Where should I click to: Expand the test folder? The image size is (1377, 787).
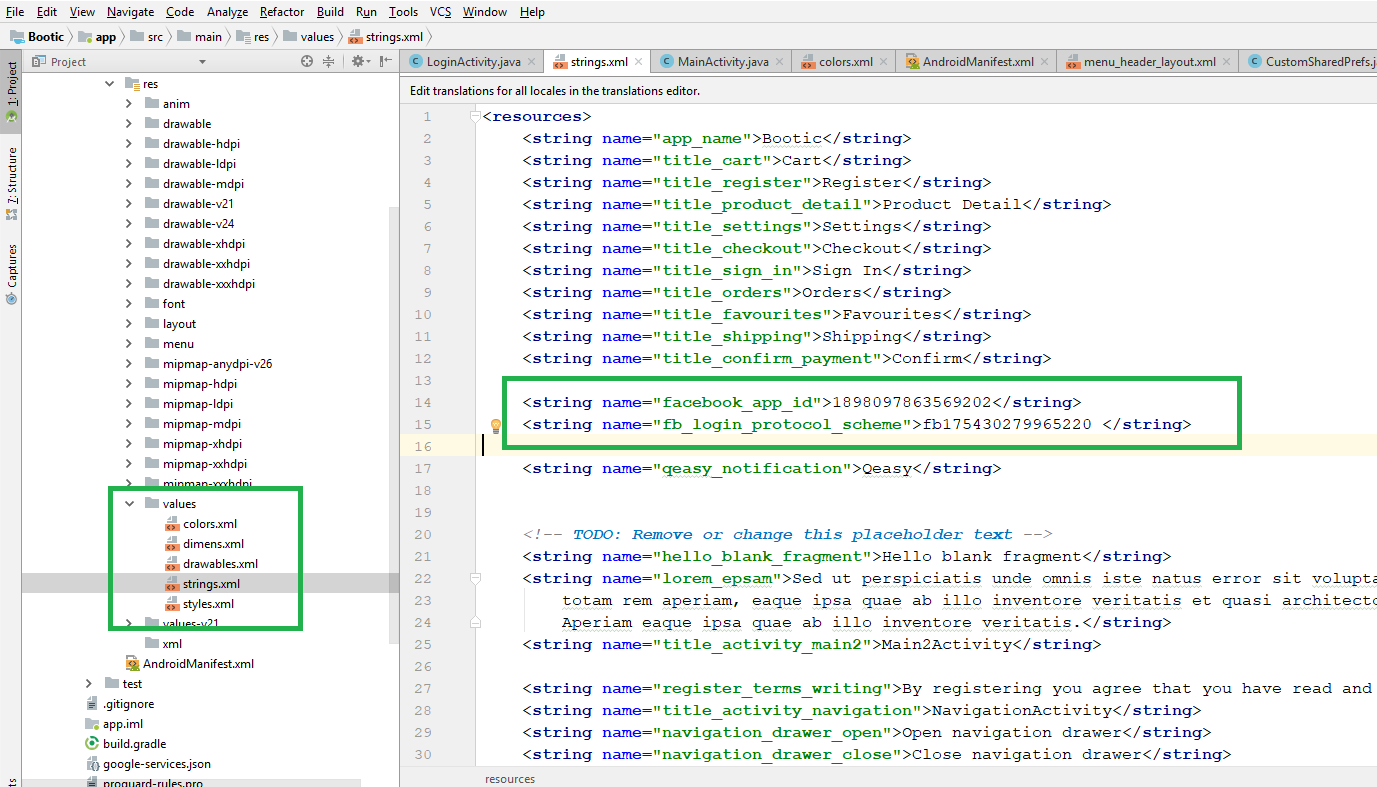(89, 684)
